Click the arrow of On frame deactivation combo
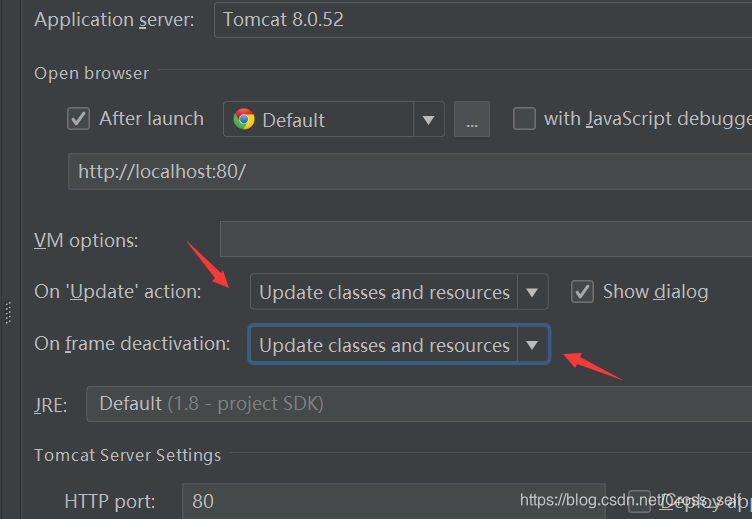Screen dimensions: 752x519 pyautogui.click(x=532, y=344)
